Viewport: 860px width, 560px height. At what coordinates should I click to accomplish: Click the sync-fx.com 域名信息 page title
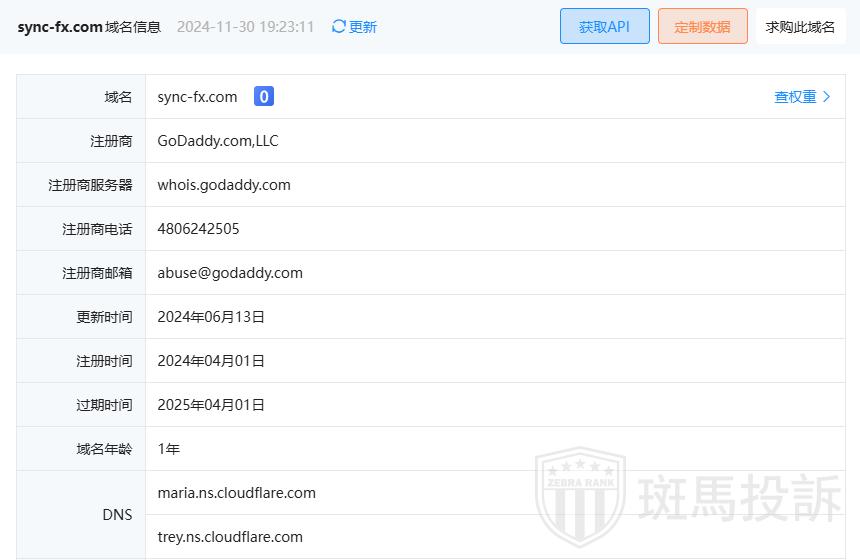(x=89, y=27)
